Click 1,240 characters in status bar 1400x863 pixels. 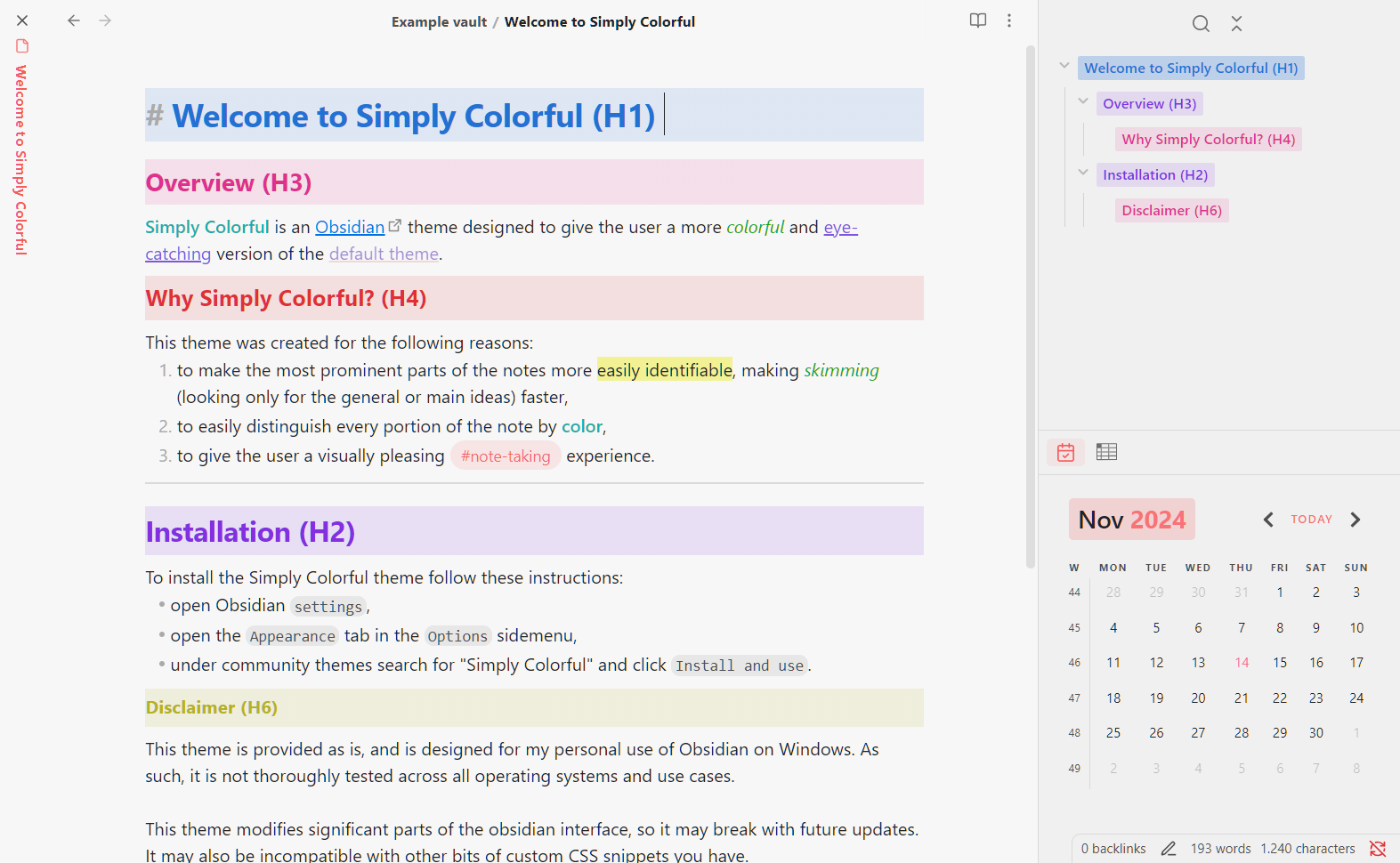coord(1307,849)
